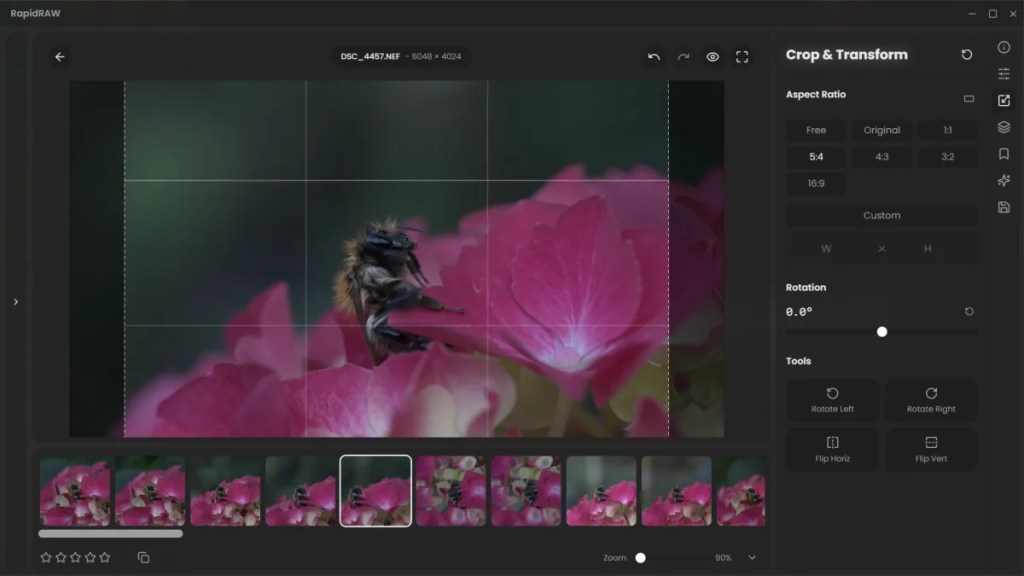Enter fullscreen preview mode
The width and height of the screenshot is (1024, 576).
[x=742, y=57]
